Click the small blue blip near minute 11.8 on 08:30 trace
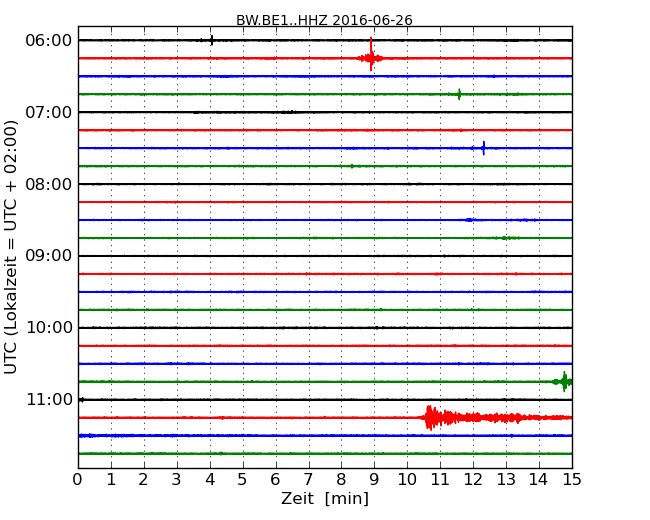The image size is (650, 520). [469, 220]
